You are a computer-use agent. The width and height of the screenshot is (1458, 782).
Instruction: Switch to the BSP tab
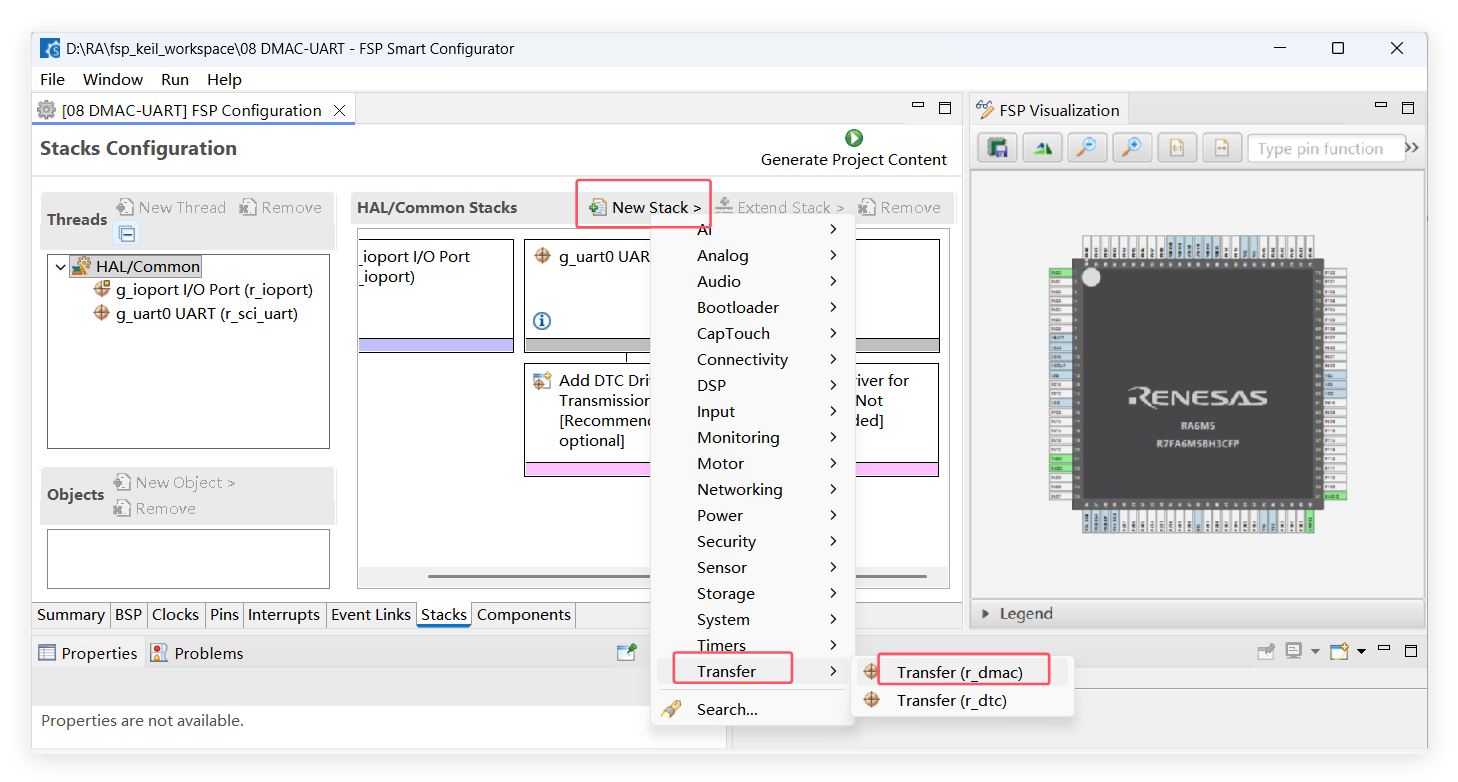(x=129, y=614)
